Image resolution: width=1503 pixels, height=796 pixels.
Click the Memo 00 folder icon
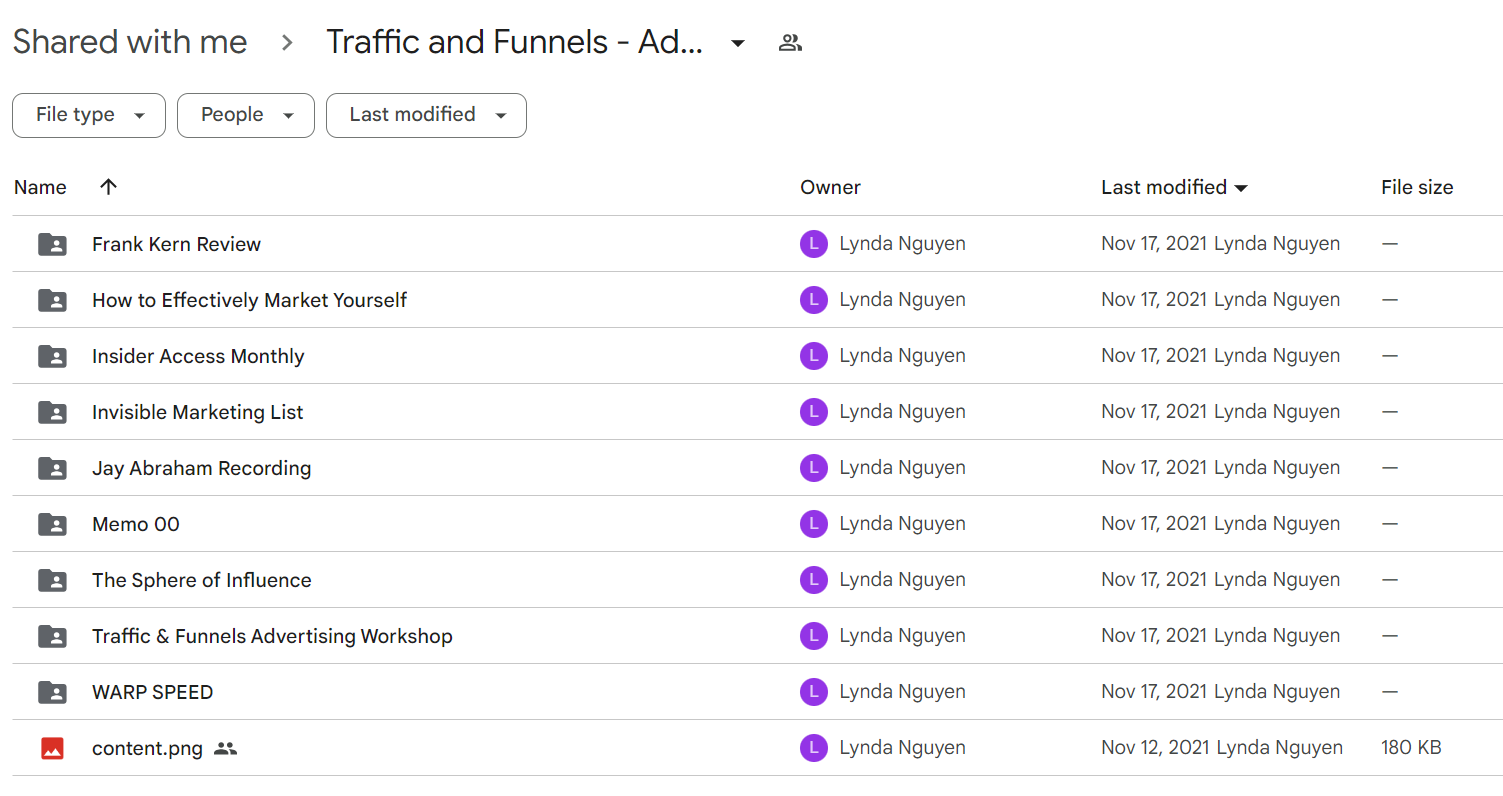[x=52, y=524]
